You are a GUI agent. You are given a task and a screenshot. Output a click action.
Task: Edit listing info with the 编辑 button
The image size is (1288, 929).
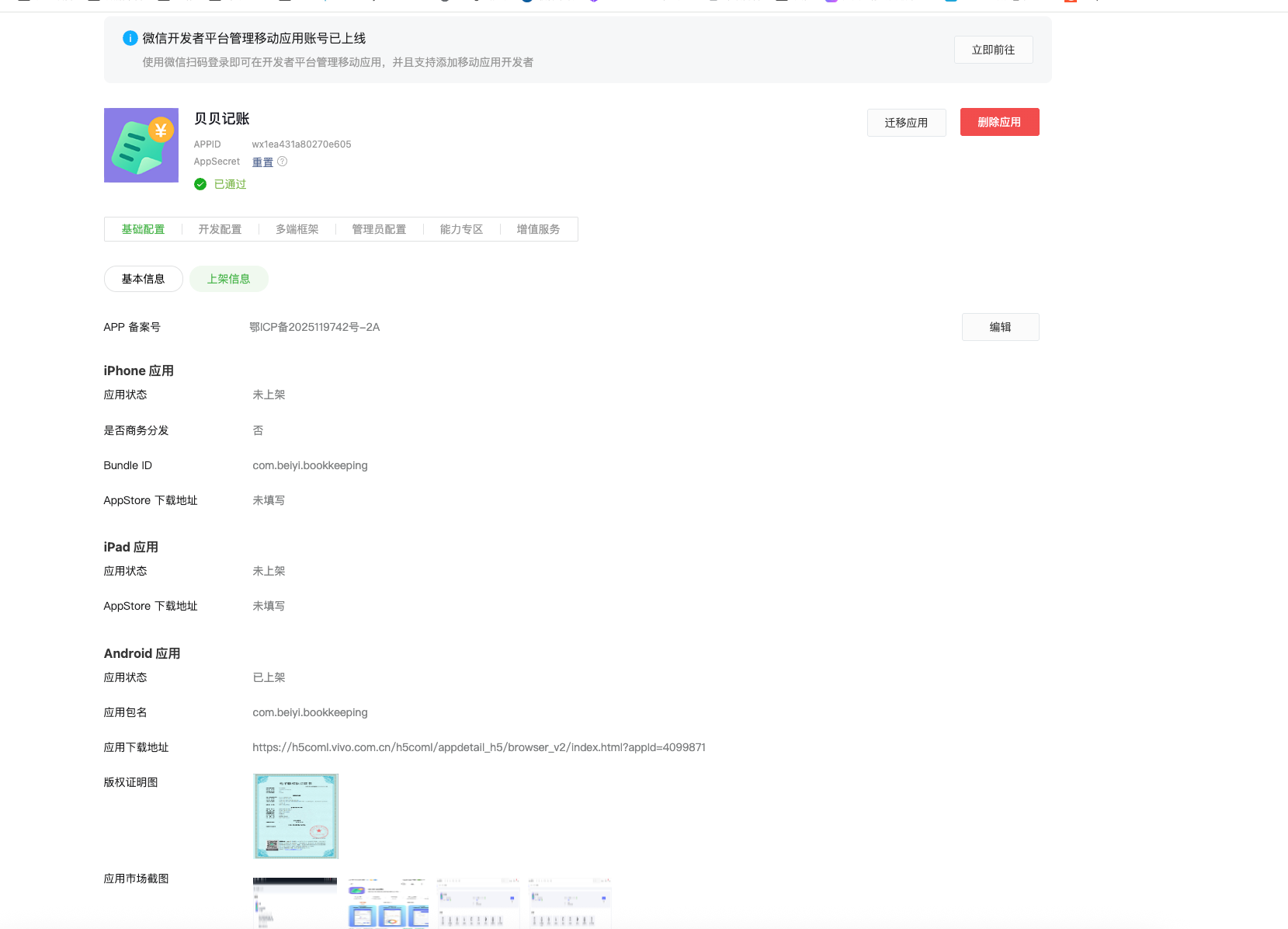(x=1001, y=327)
